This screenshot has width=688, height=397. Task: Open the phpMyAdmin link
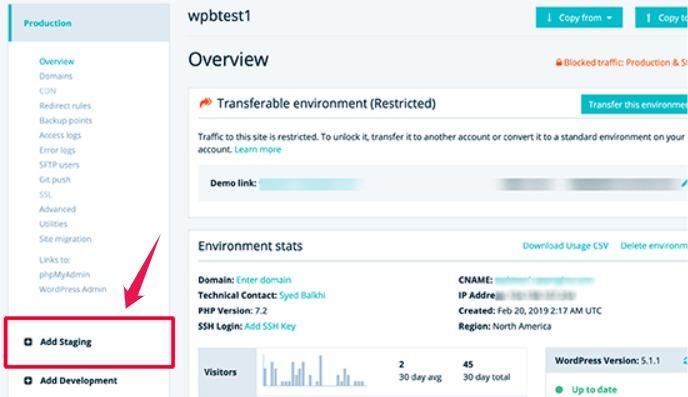click(64, 275)
